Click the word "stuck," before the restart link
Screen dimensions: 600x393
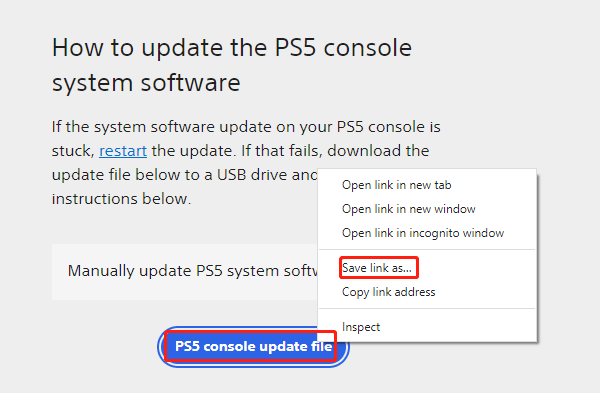coord(73,151)
